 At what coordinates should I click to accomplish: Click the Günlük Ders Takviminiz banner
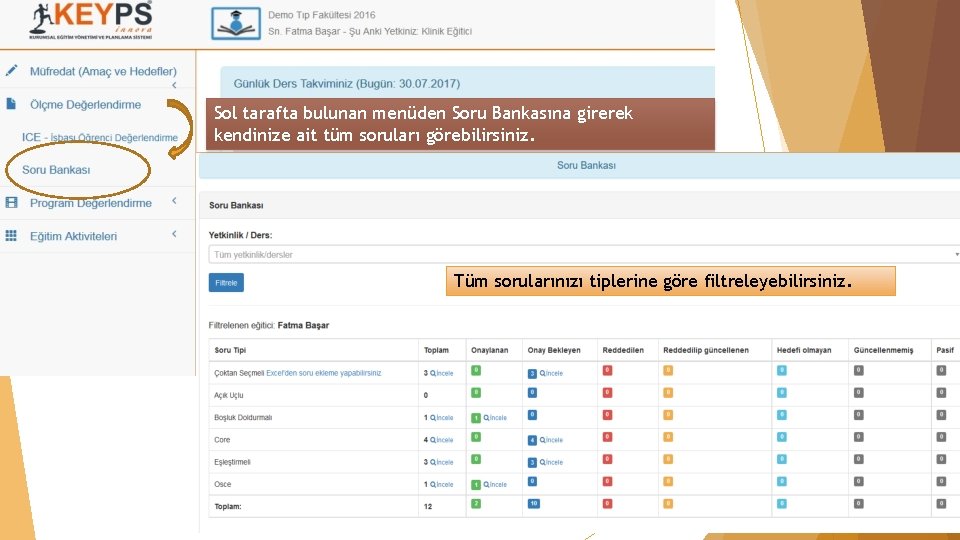(x=467, y=82)
